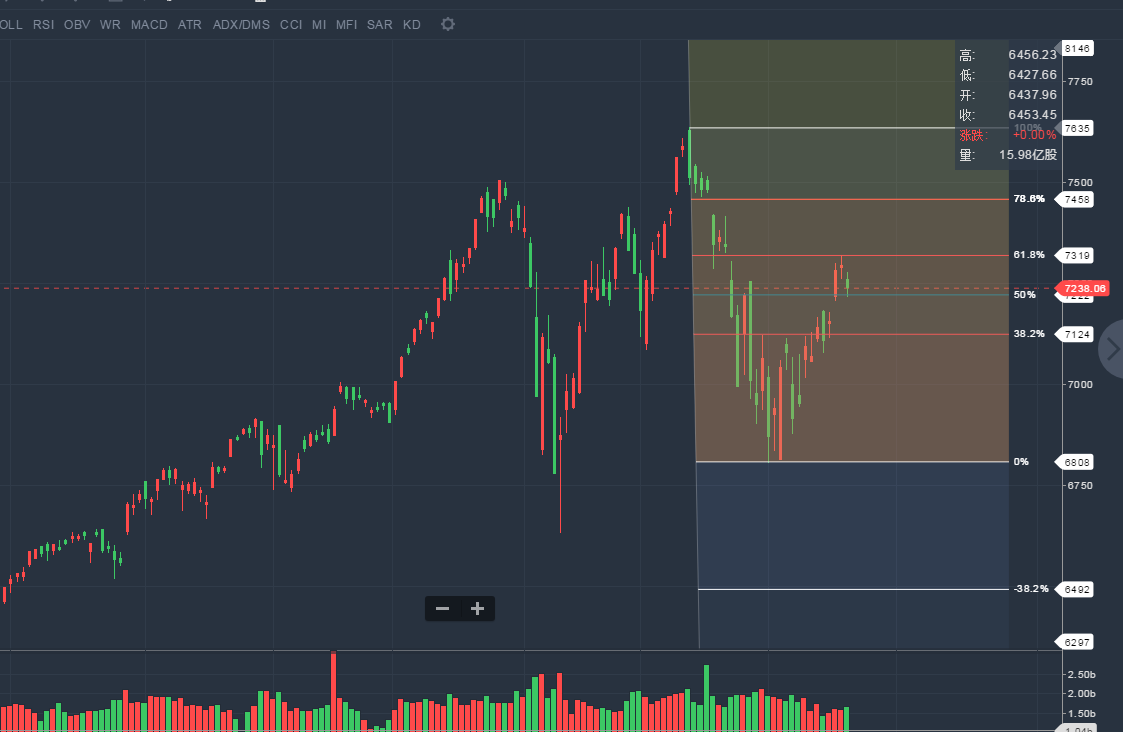Zoom out the chart with minus button
1123x732 pixels.
(443, 609)
